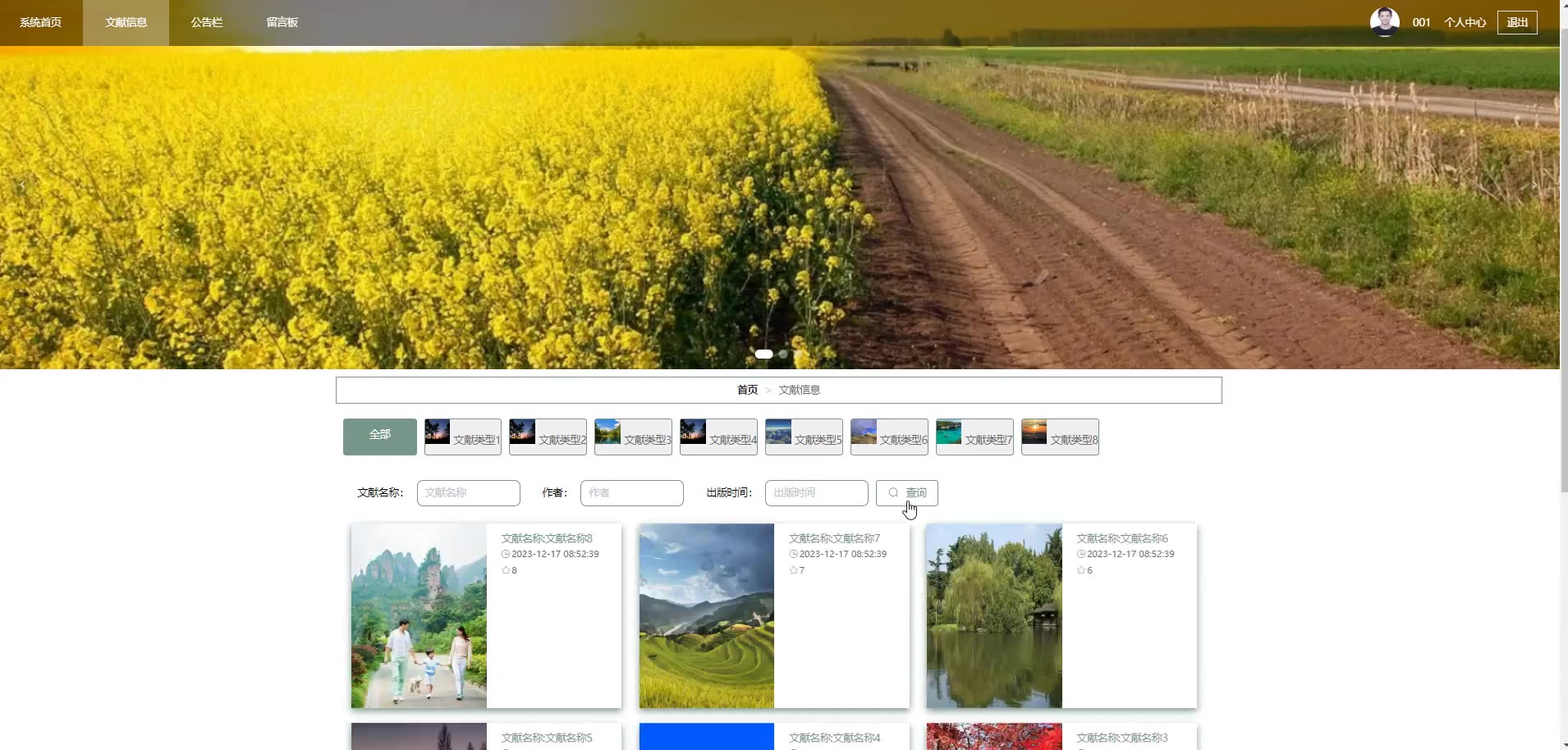Select the 全部 category filter
Image resolution: width=1568 pixels, height=750 pixels.
coord(379,437)
